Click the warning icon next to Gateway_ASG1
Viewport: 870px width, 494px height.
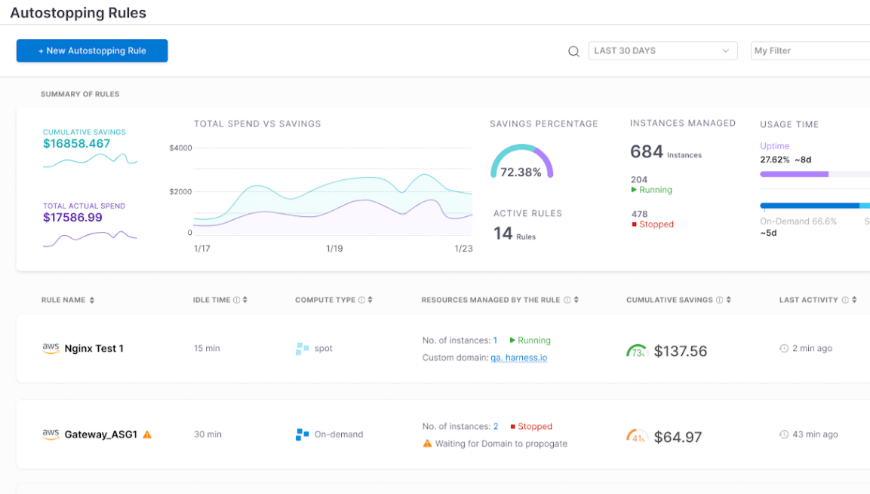point(147,435)
